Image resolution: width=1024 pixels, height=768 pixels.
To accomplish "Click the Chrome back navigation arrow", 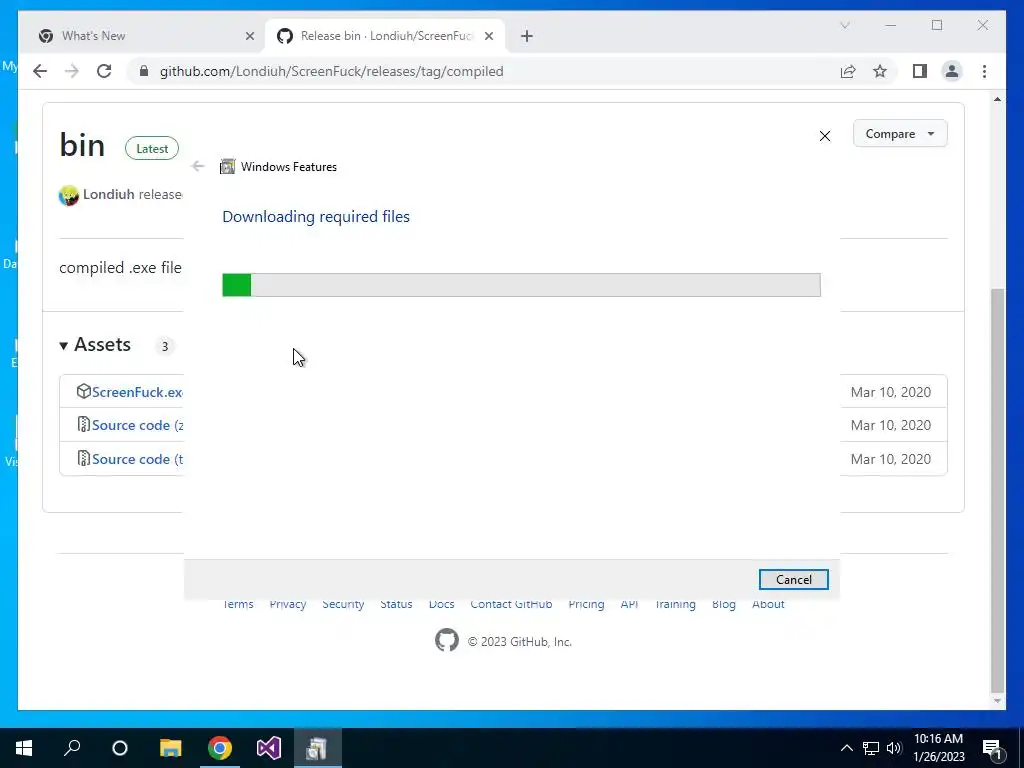I will coord(40,71).
